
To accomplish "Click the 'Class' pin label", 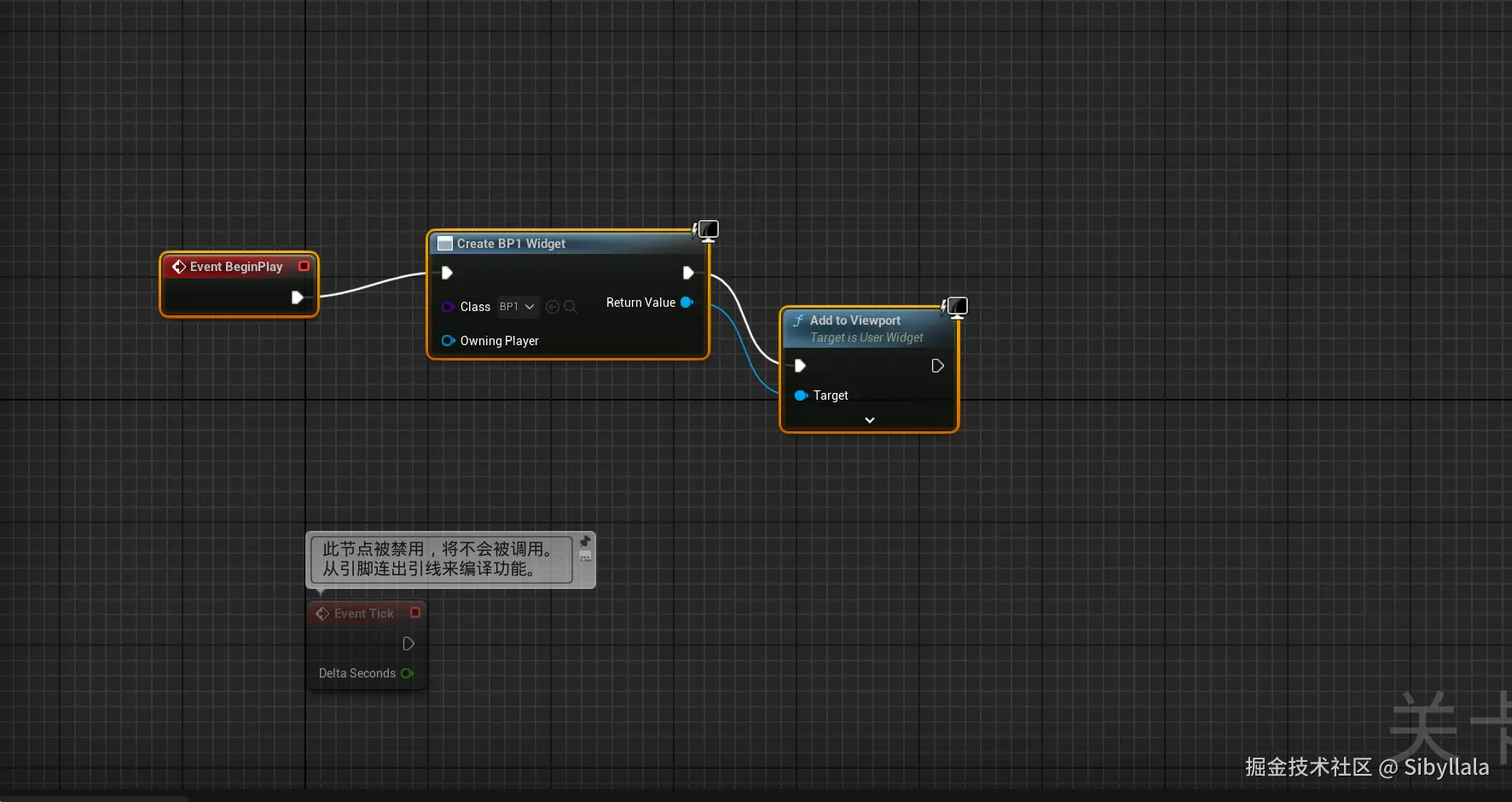I will [x=475, y=307].
